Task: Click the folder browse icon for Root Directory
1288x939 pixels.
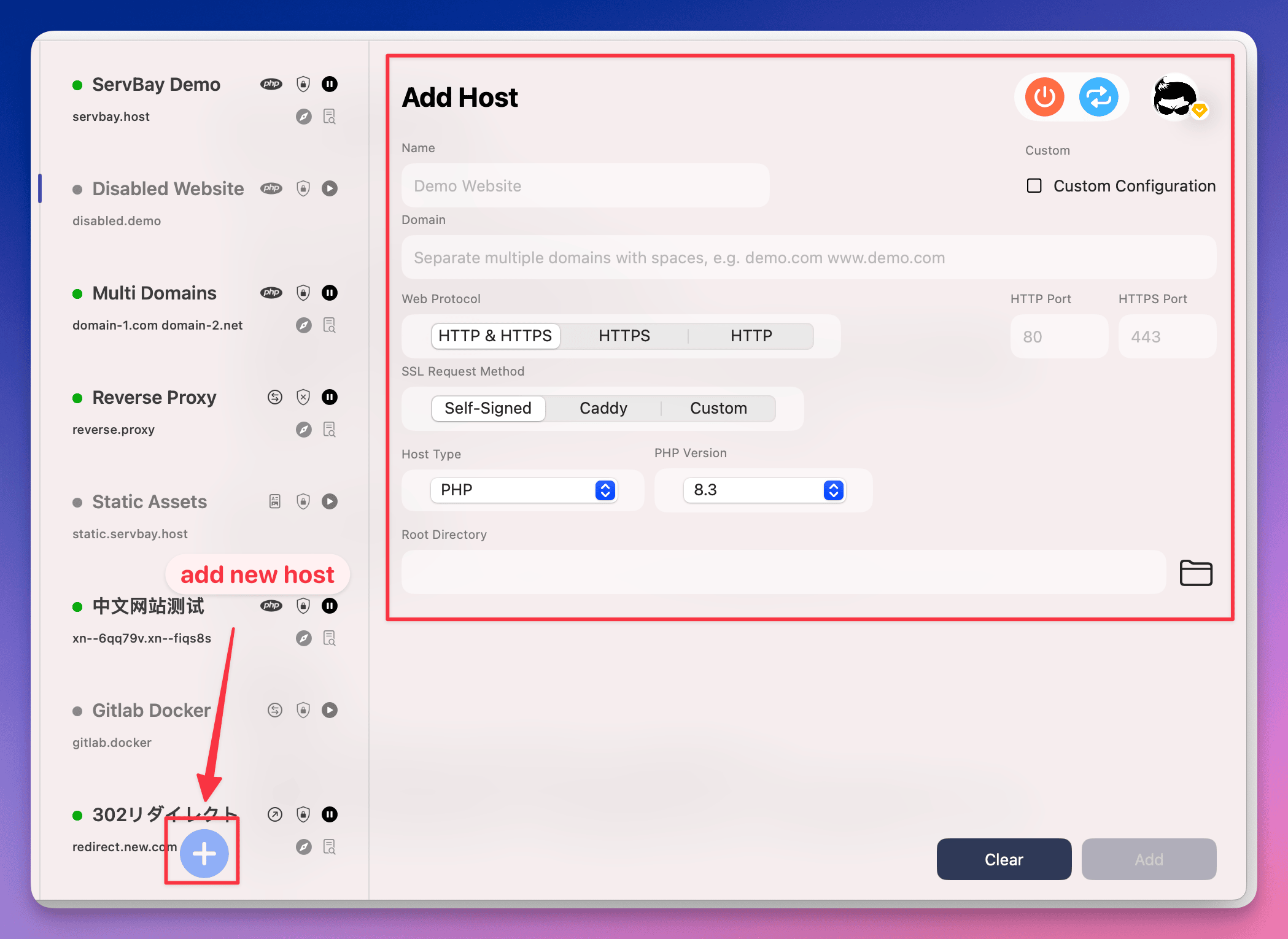Action: pyautogui.click(x=1196, y=571)
